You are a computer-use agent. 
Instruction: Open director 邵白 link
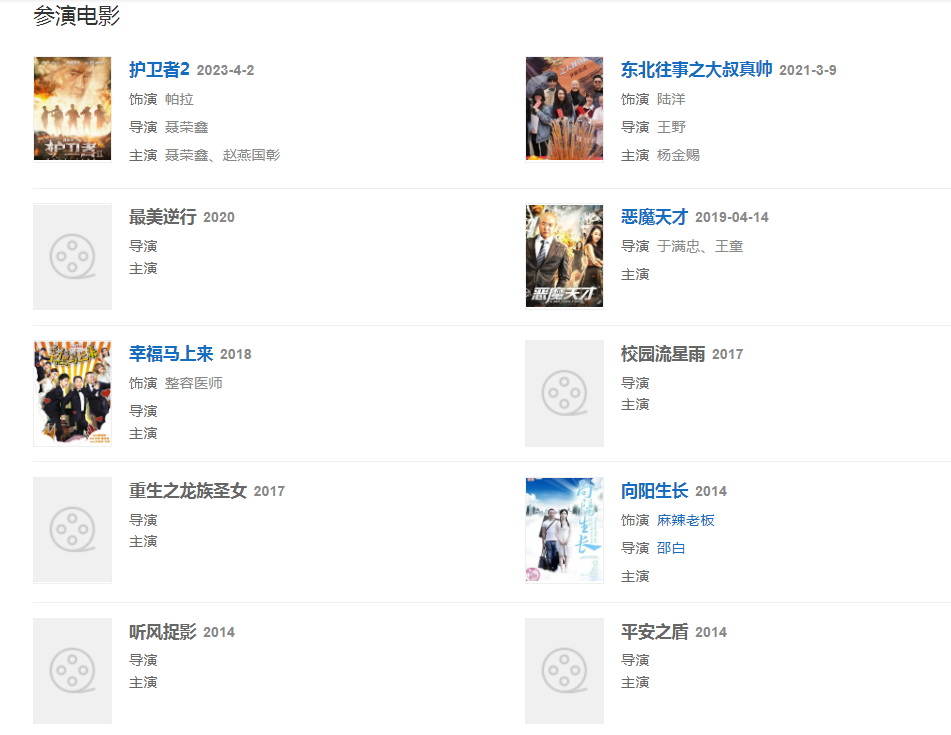(x=671, y=548)
